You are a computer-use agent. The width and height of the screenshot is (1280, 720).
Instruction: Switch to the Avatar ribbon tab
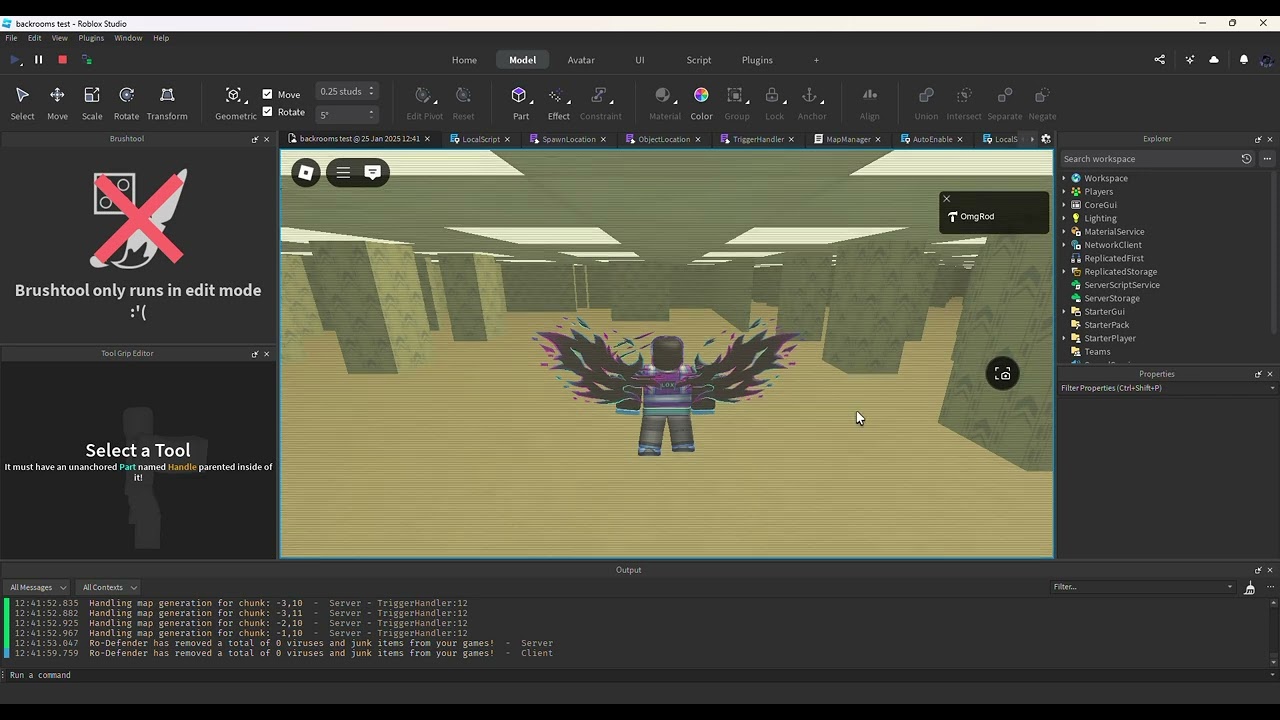tap(581, 60)
